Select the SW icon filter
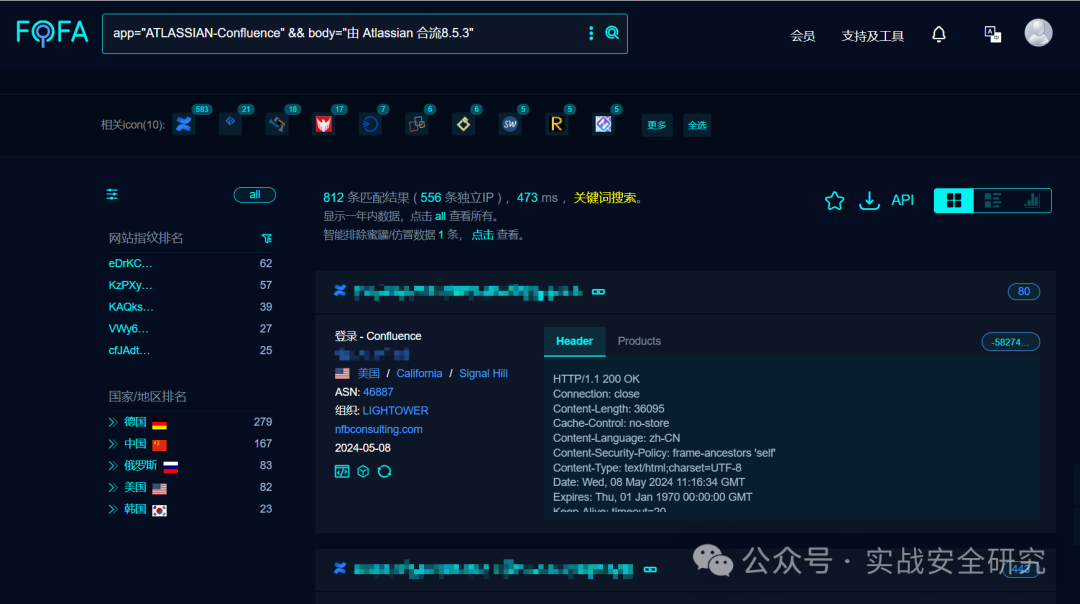 (510, 124)
